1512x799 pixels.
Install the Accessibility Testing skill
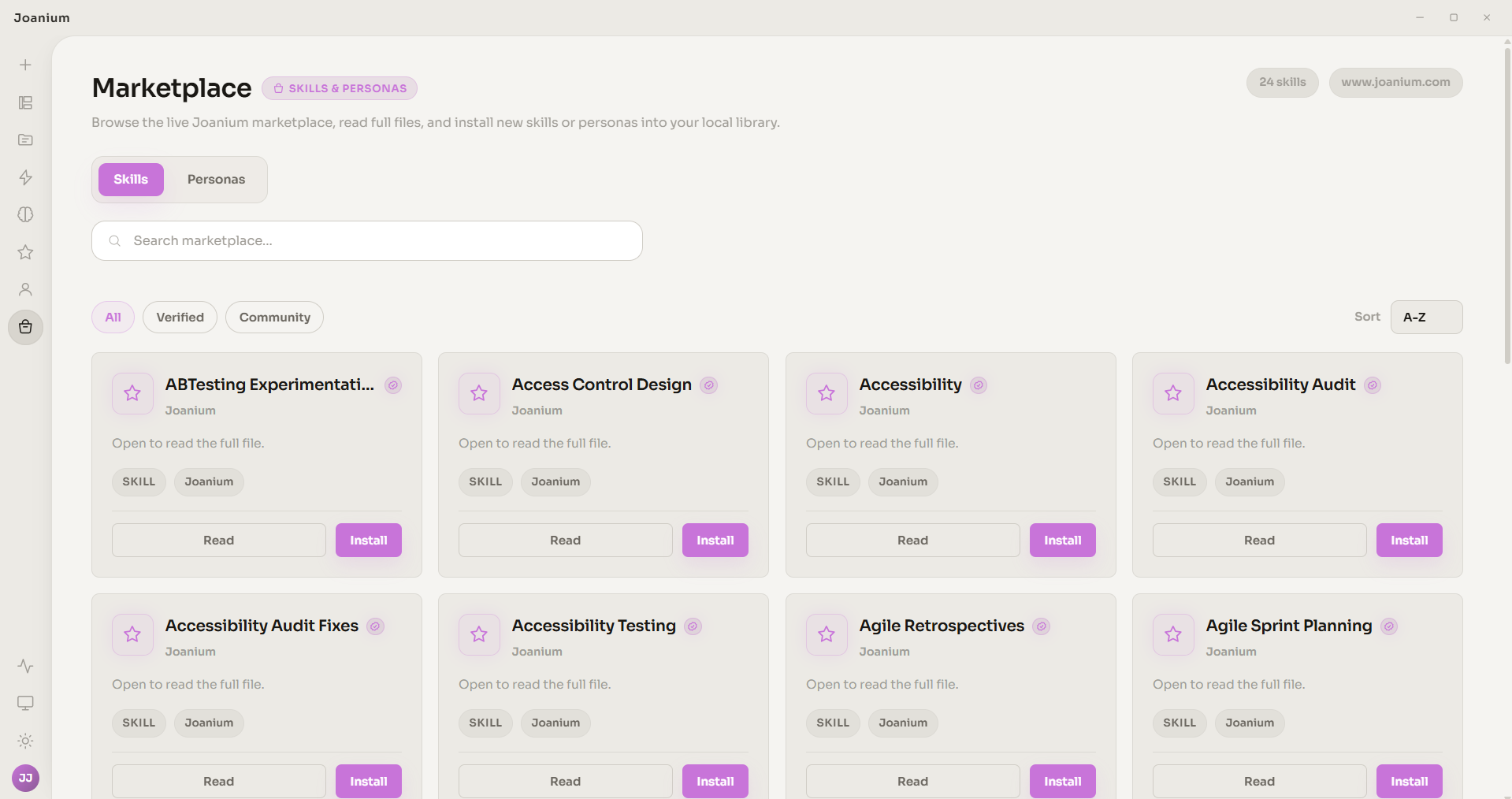click(715, 782)
